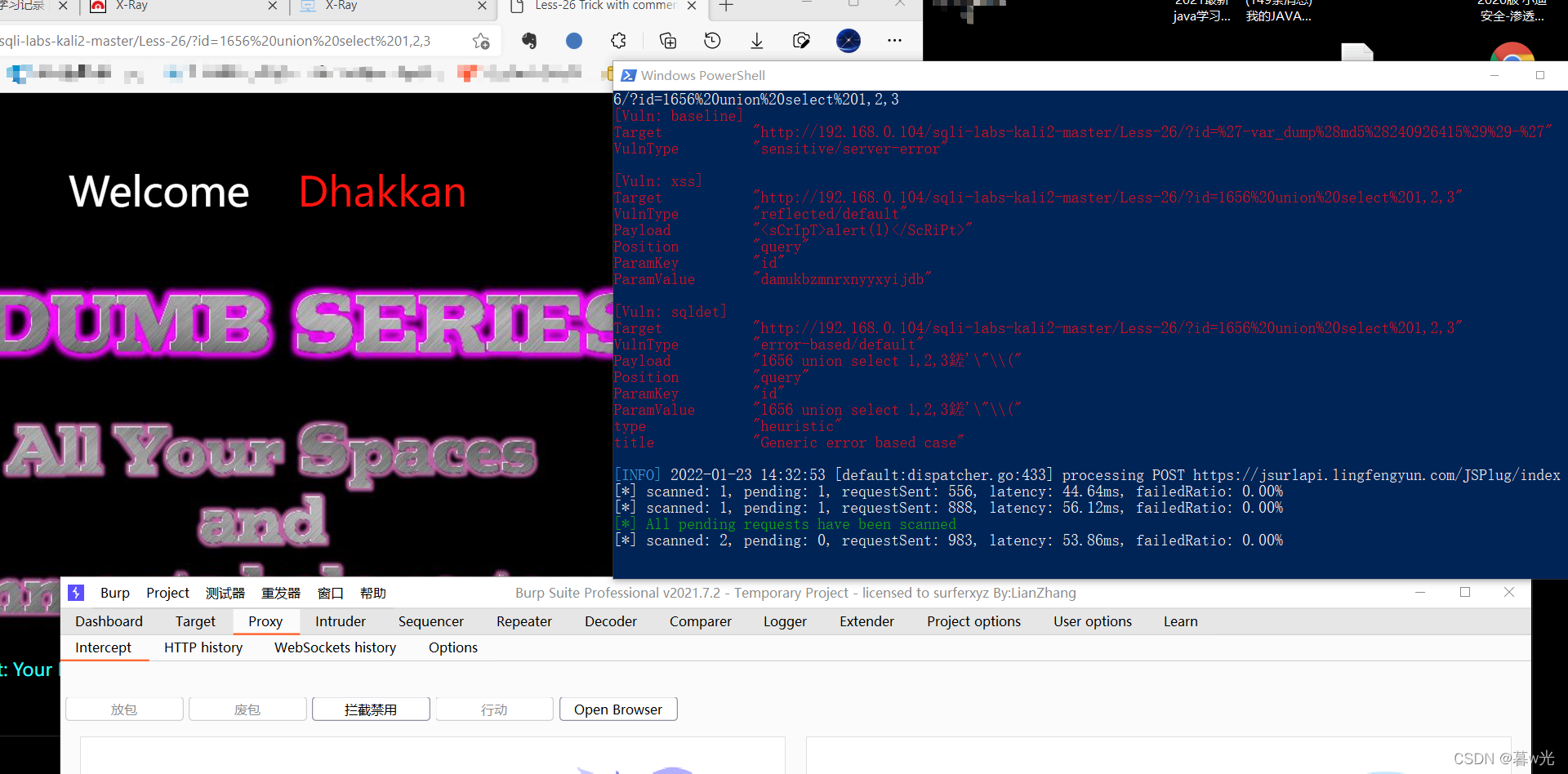Open the WebSockets history sub-tab
The height and width of the screenshot is (774, 1568).
[335, 647]
